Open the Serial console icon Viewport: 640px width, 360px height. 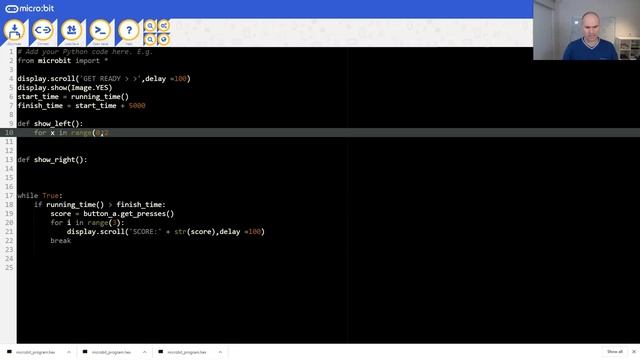(x=100, y=31)
